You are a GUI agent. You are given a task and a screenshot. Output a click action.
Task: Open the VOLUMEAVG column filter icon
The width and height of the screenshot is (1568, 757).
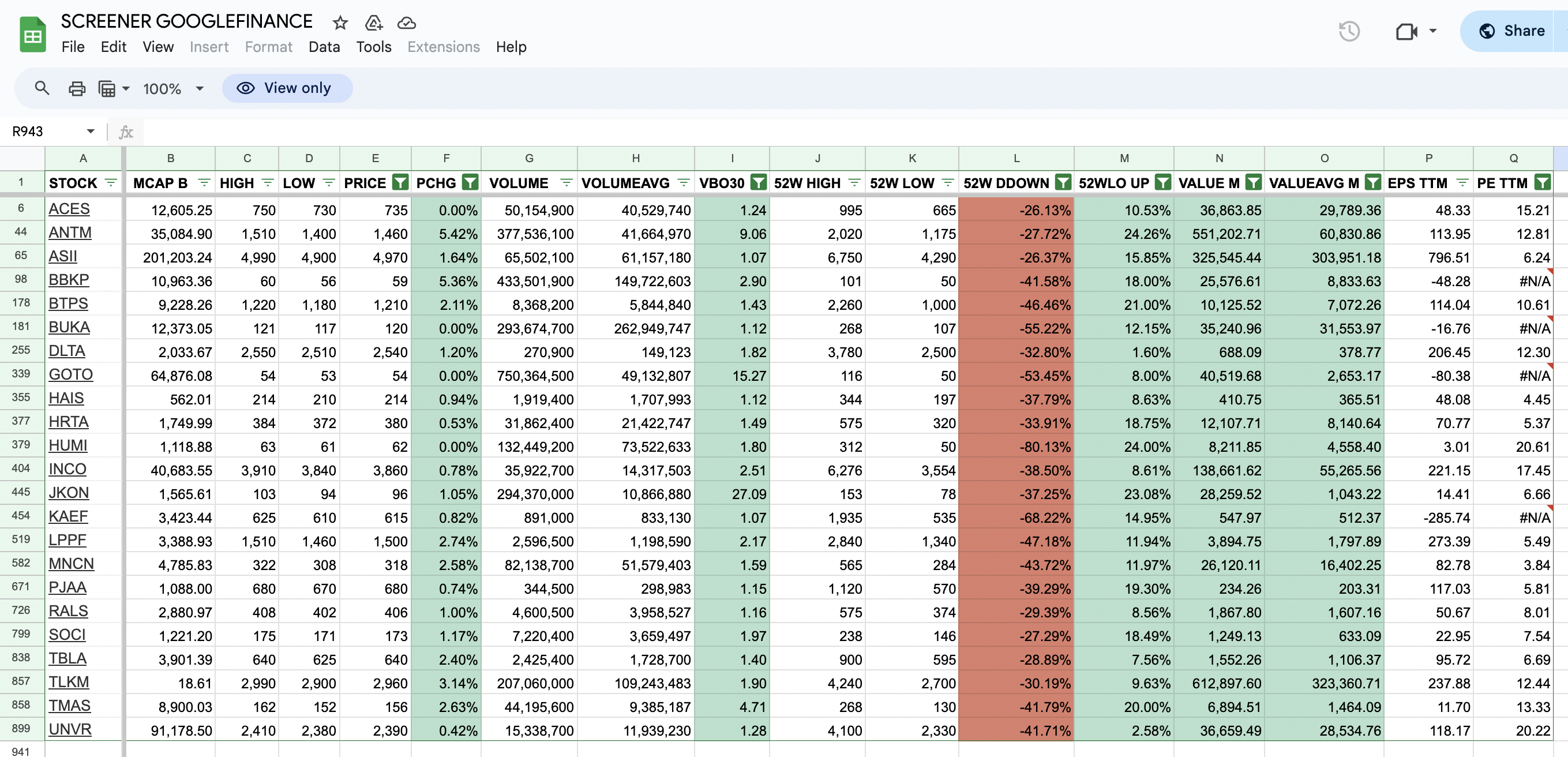684,182
